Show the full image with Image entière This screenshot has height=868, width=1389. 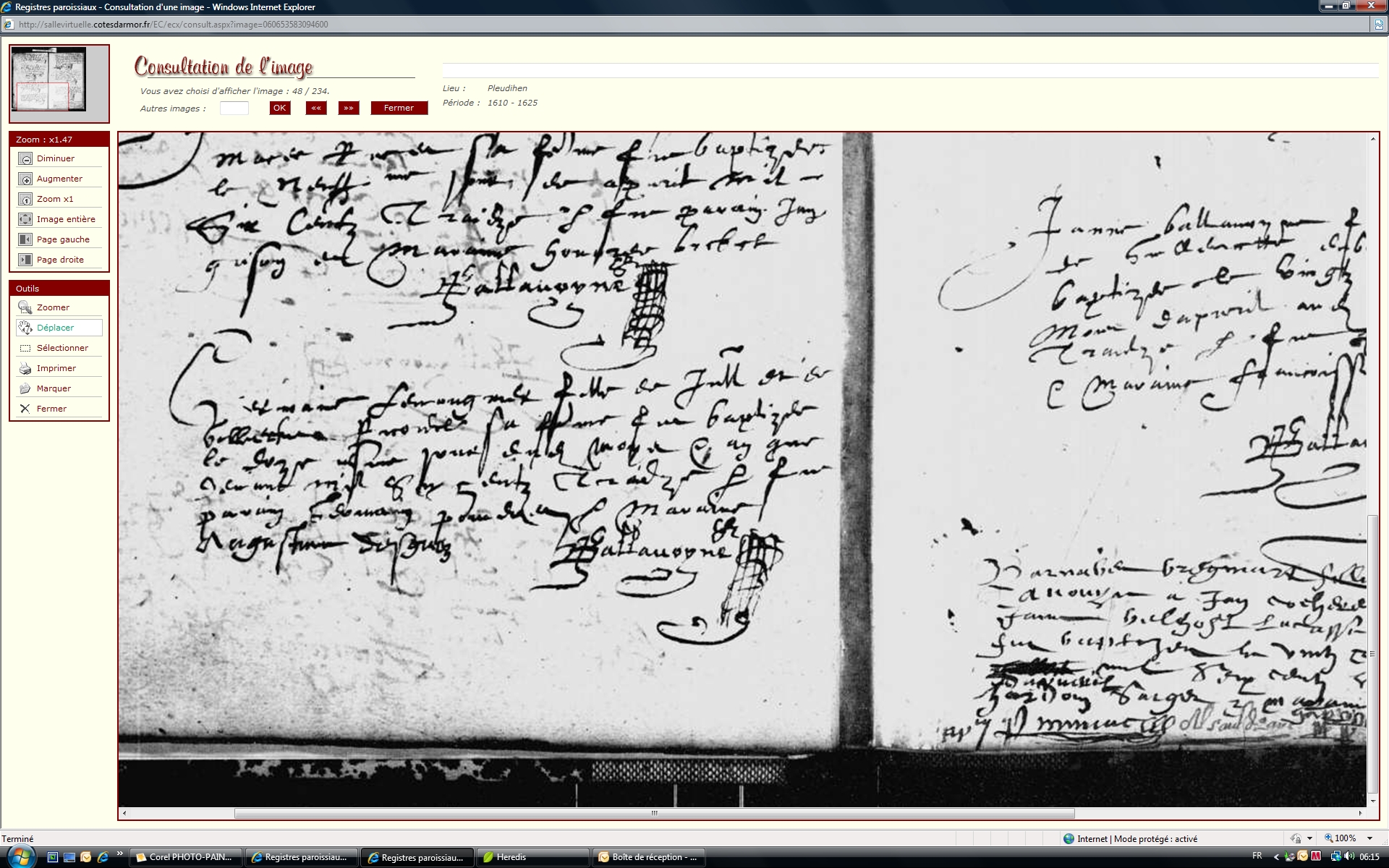pyautogui.click(x=25, y=220)
